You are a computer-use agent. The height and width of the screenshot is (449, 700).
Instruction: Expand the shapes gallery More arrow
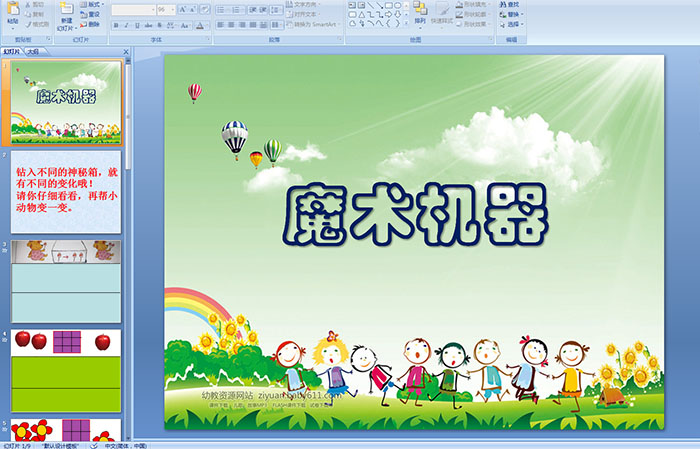tap(406, 24)
